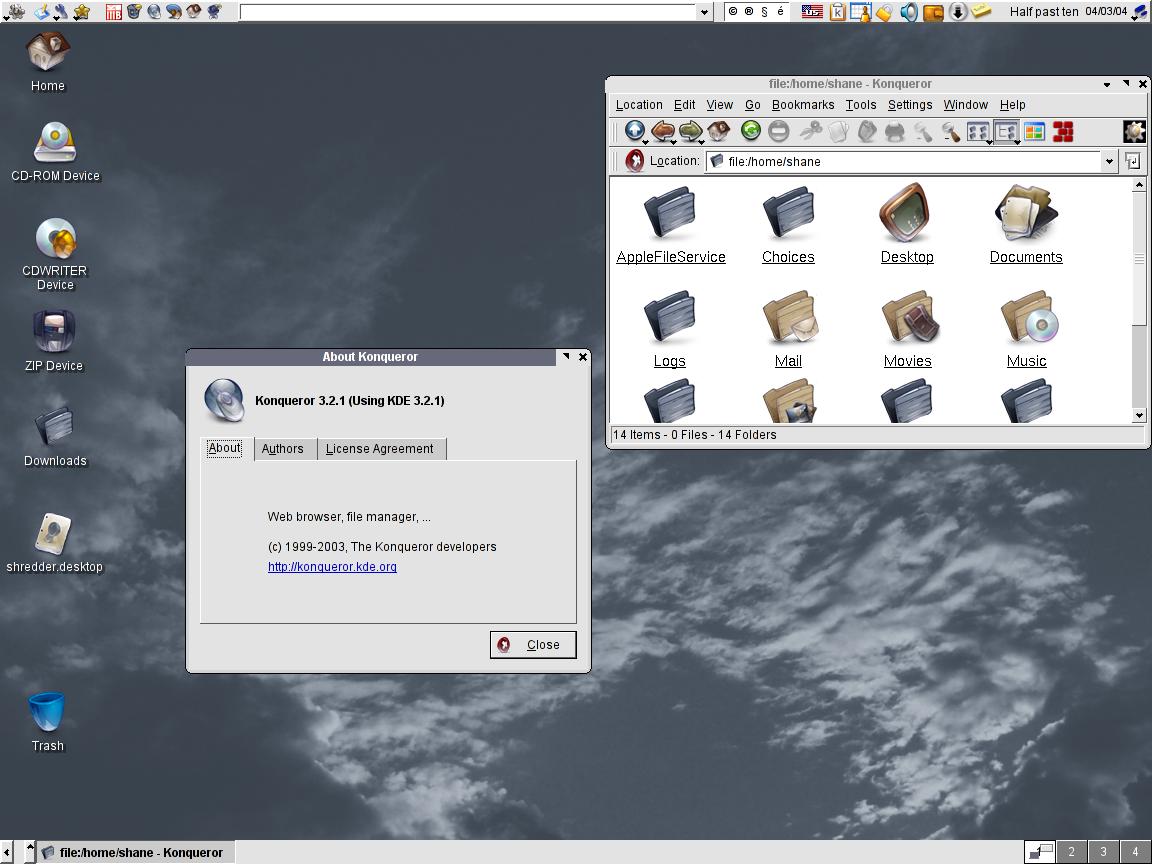The height and width of the screenshot is (864, 1152).
Task: Switch to virtual desktop 4 in pager
Action: [1135, 852]
